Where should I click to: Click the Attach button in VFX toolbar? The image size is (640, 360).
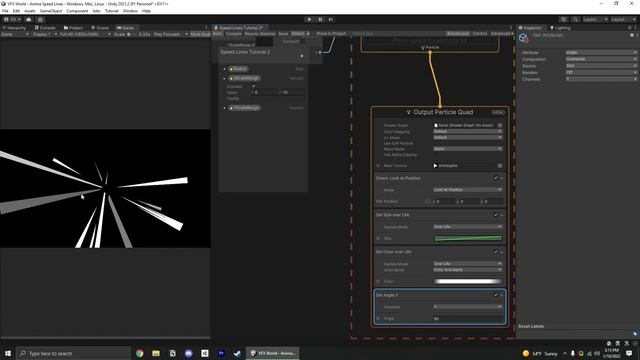[x=298, y=34]
